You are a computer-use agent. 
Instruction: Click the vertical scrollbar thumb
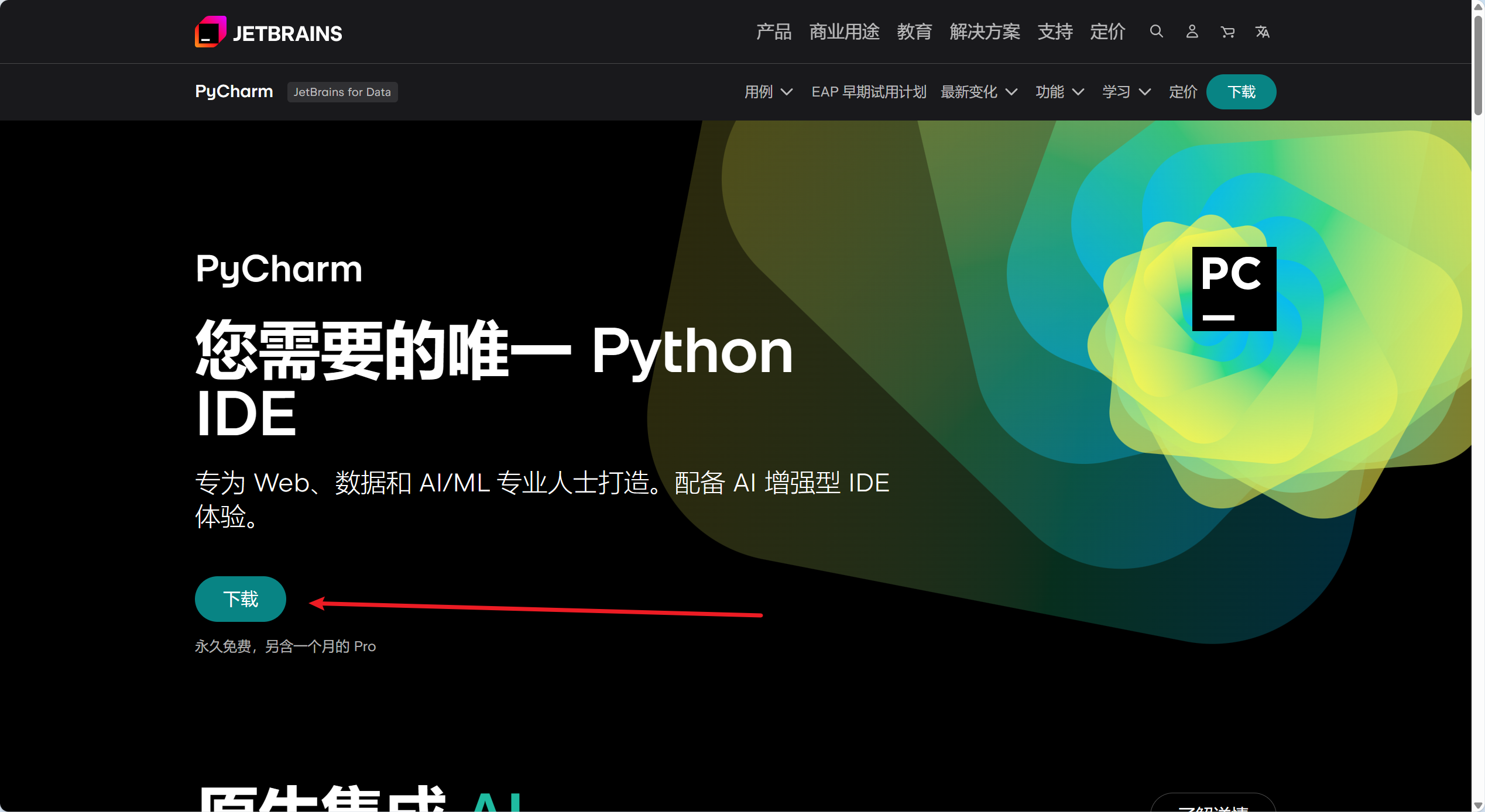pos(1479,64)
